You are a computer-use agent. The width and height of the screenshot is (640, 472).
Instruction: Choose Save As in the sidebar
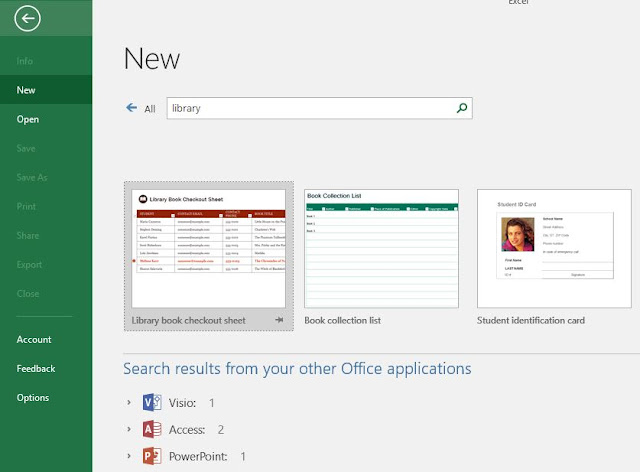pos(46,177)
